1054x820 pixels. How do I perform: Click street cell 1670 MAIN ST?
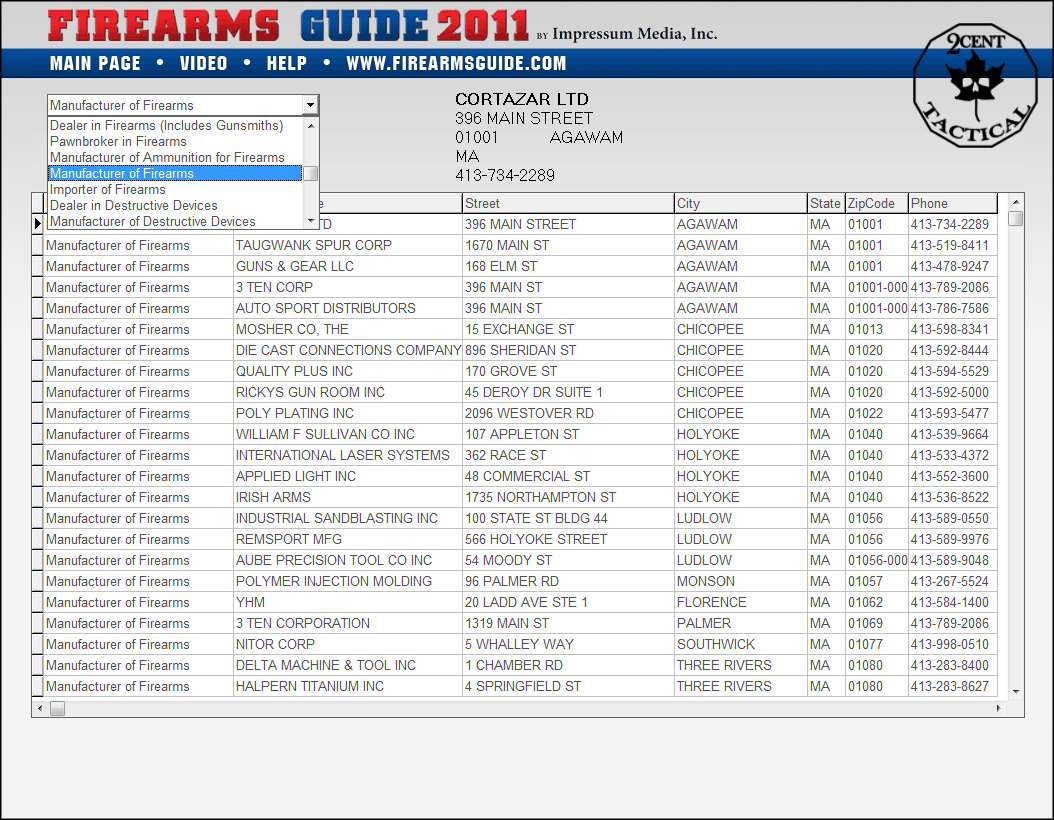point(568,245)
